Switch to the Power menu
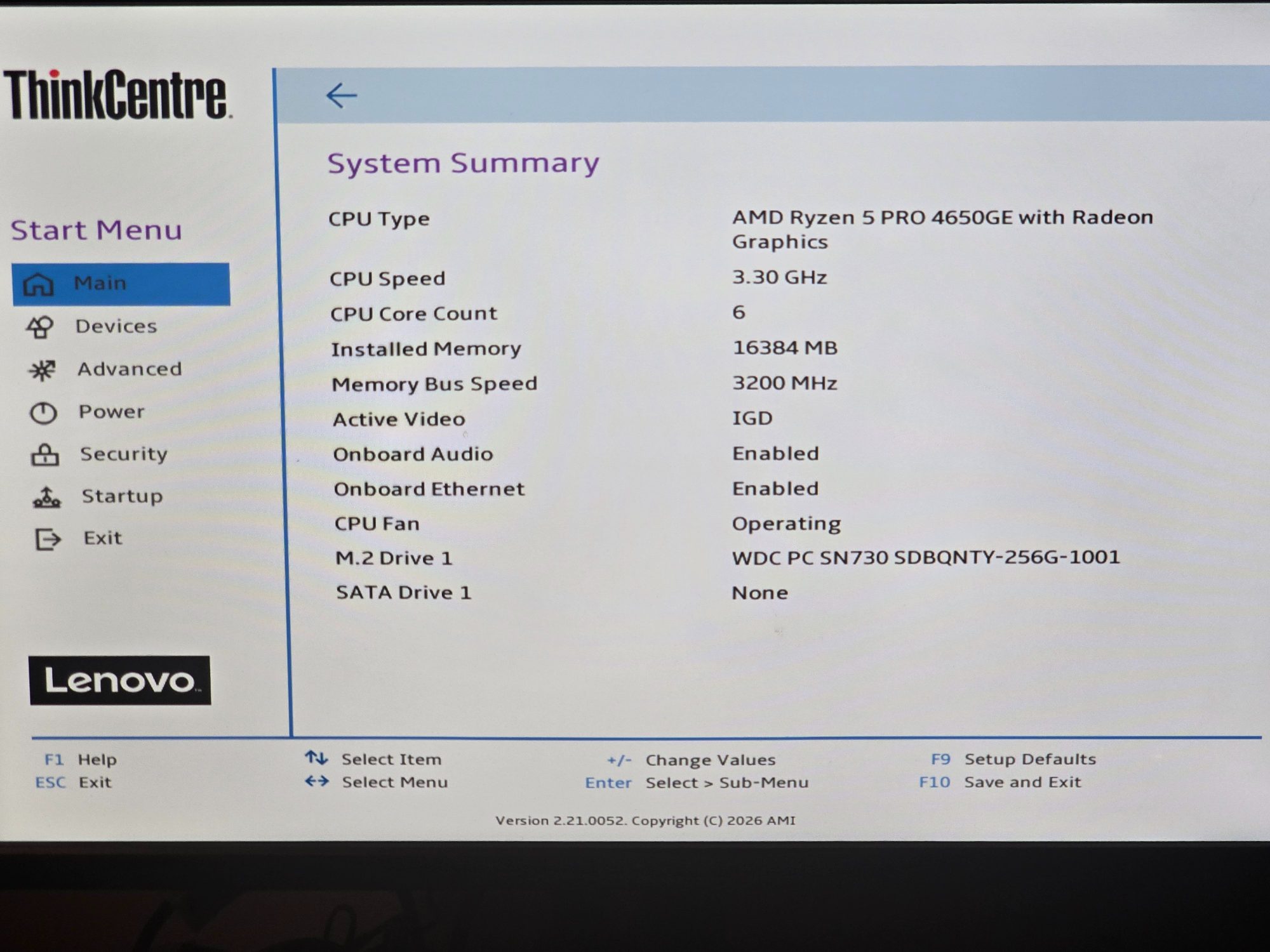This screenshot has height=952, width=1270. (112, 412)
